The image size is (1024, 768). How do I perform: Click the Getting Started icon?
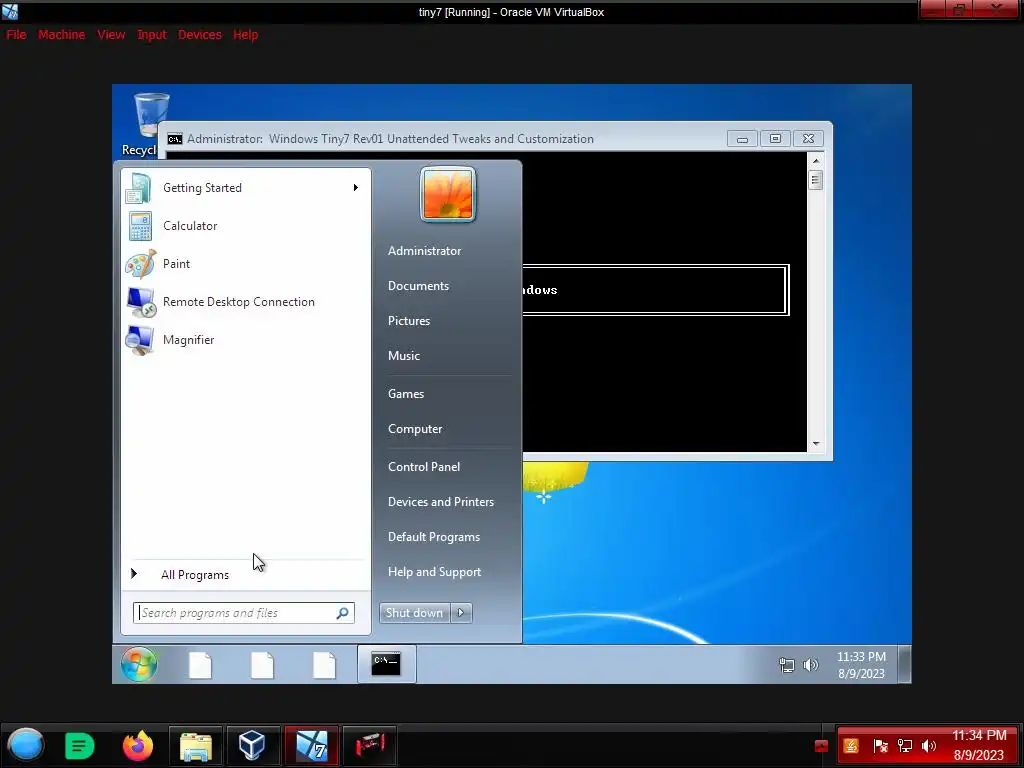coord(139,188)
